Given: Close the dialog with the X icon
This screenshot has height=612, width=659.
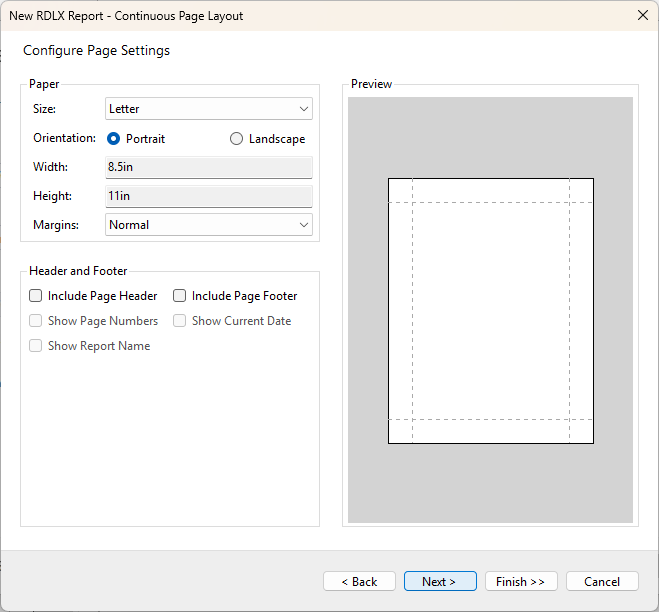Looking at the screenshot, I should 642,15.
